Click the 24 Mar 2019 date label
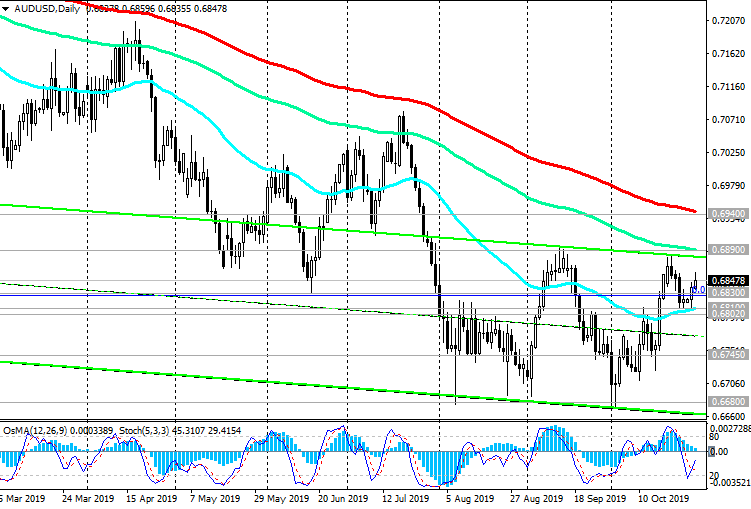Image resolution: width=751 pixels, height=509 pixels. 88,499
